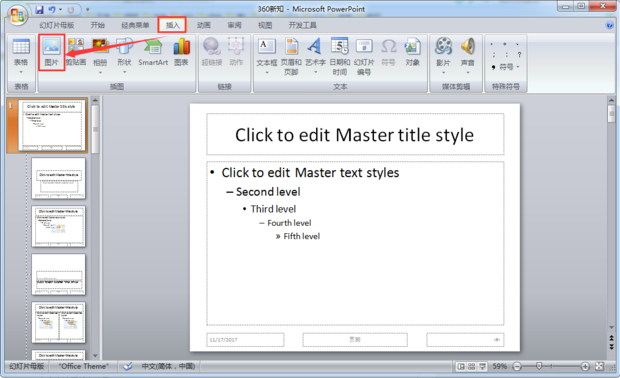Switch to the 开始 tab
Screen dimensions: 620x378
tap(98, 25)
